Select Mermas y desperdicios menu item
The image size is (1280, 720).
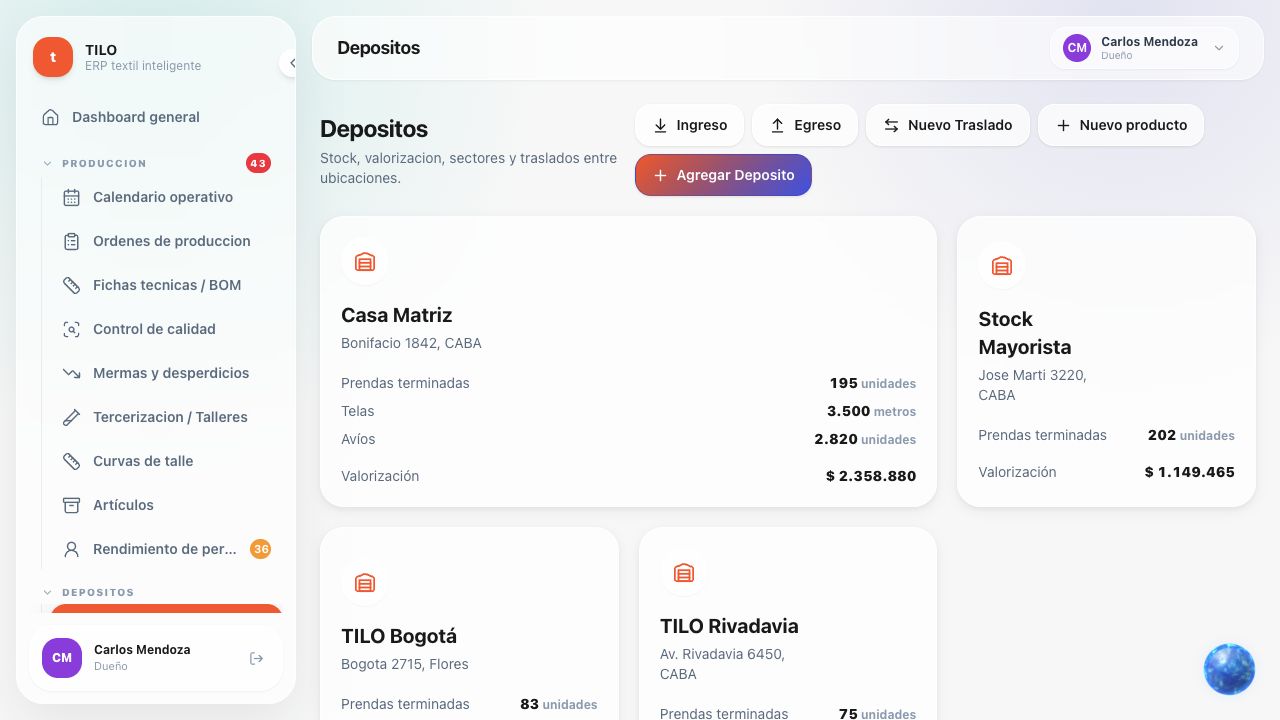point(166,373)
